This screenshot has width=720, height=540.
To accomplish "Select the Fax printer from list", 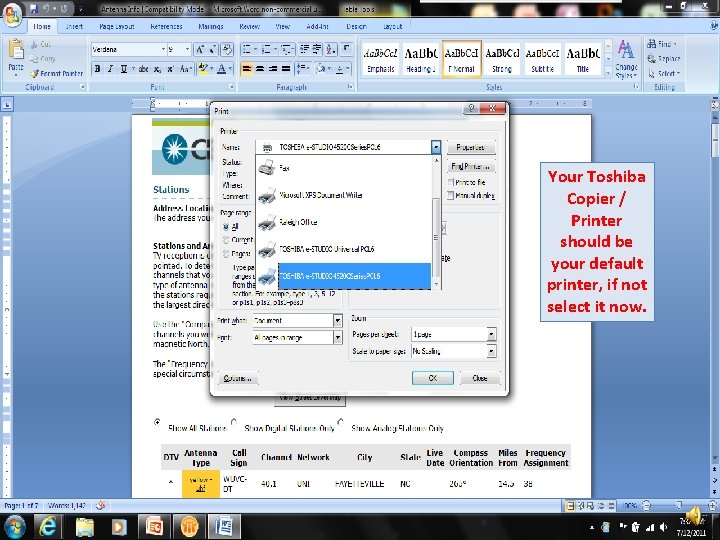I will [344, 168].
